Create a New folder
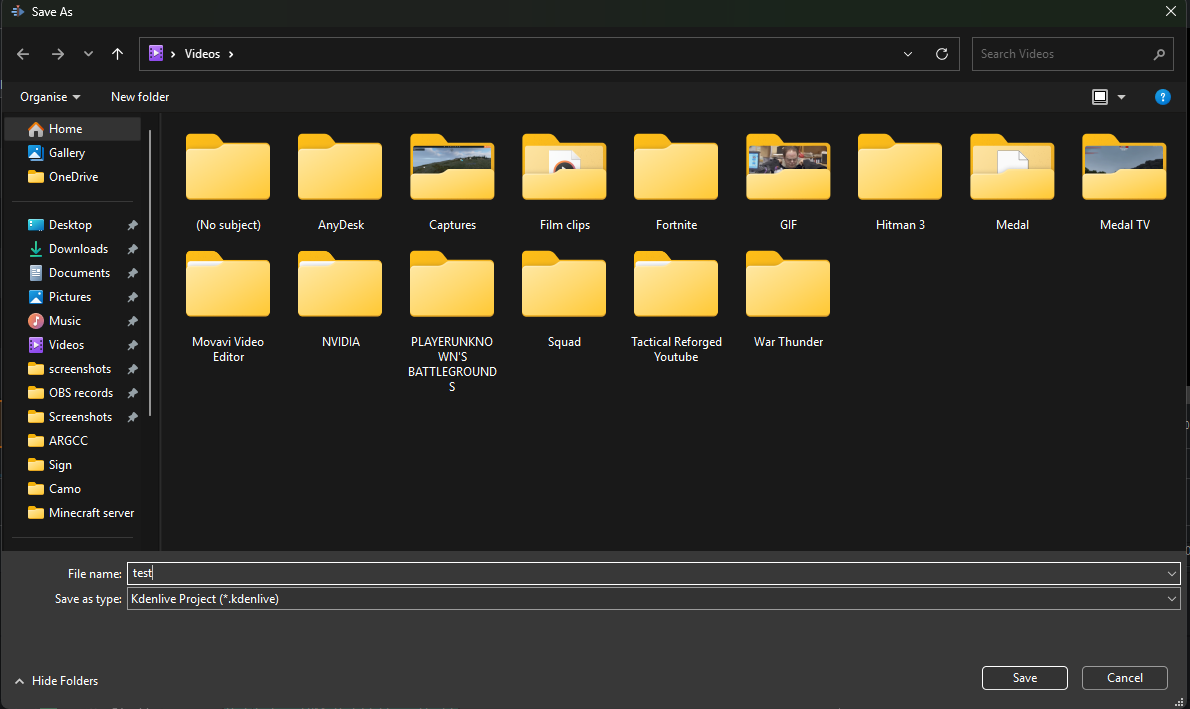Image resolution: width=1190 pixels, height=709 pixels. [x=140, y=97]
